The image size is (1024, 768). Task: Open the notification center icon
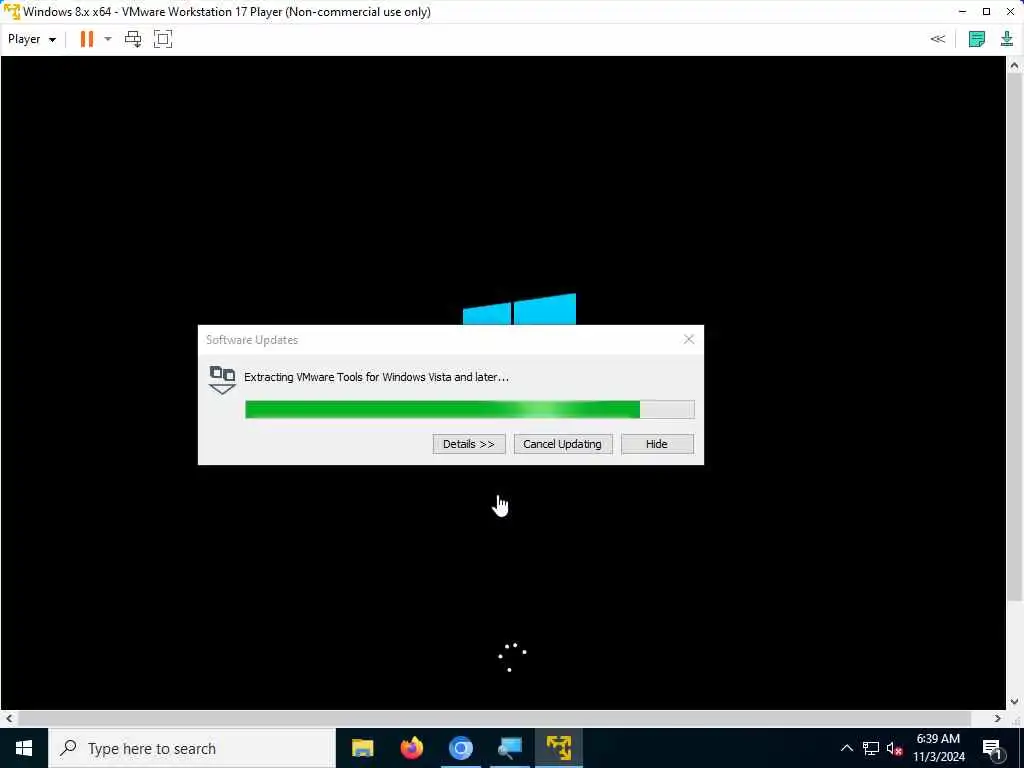click(x=992, y=748)
